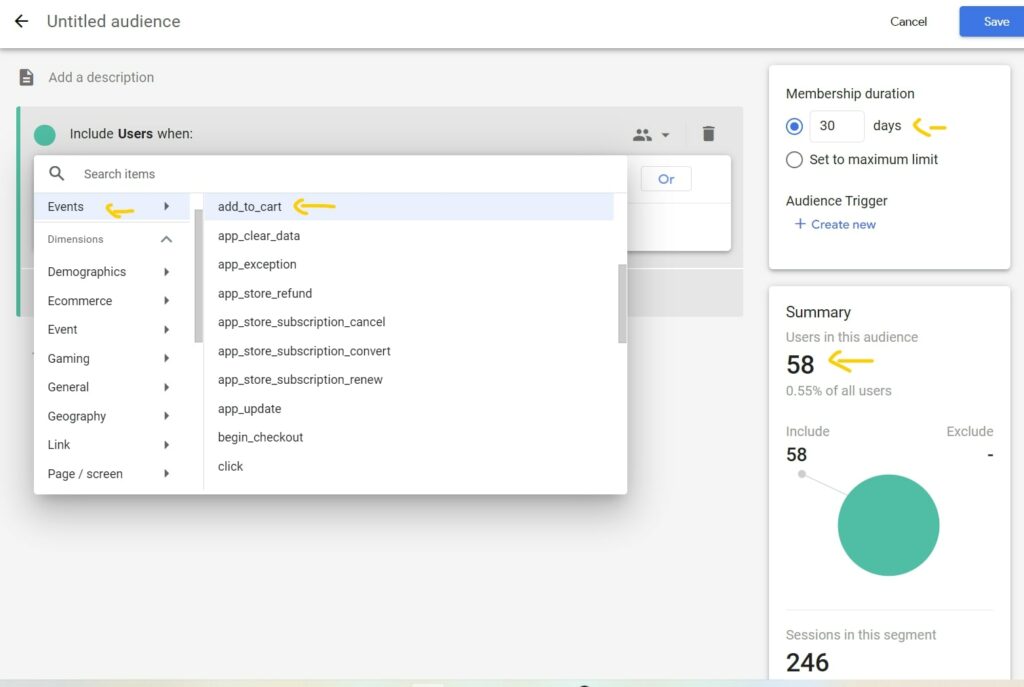Go back with the left arrow icon
1024x687 pixels.
22,21
